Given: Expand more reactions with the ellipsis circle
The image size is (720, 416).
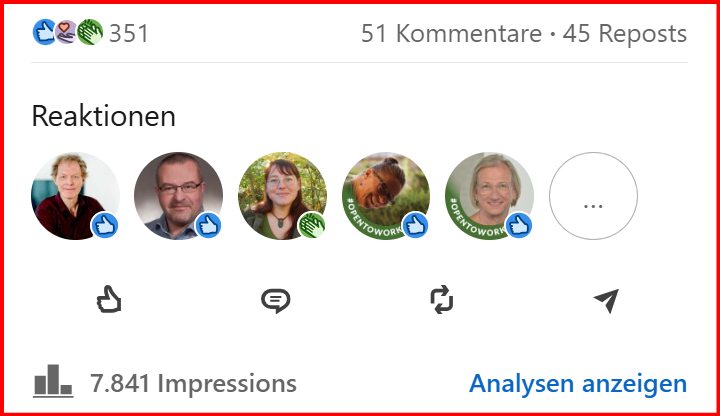Looking at the screenshot, I should coord(593,196).
